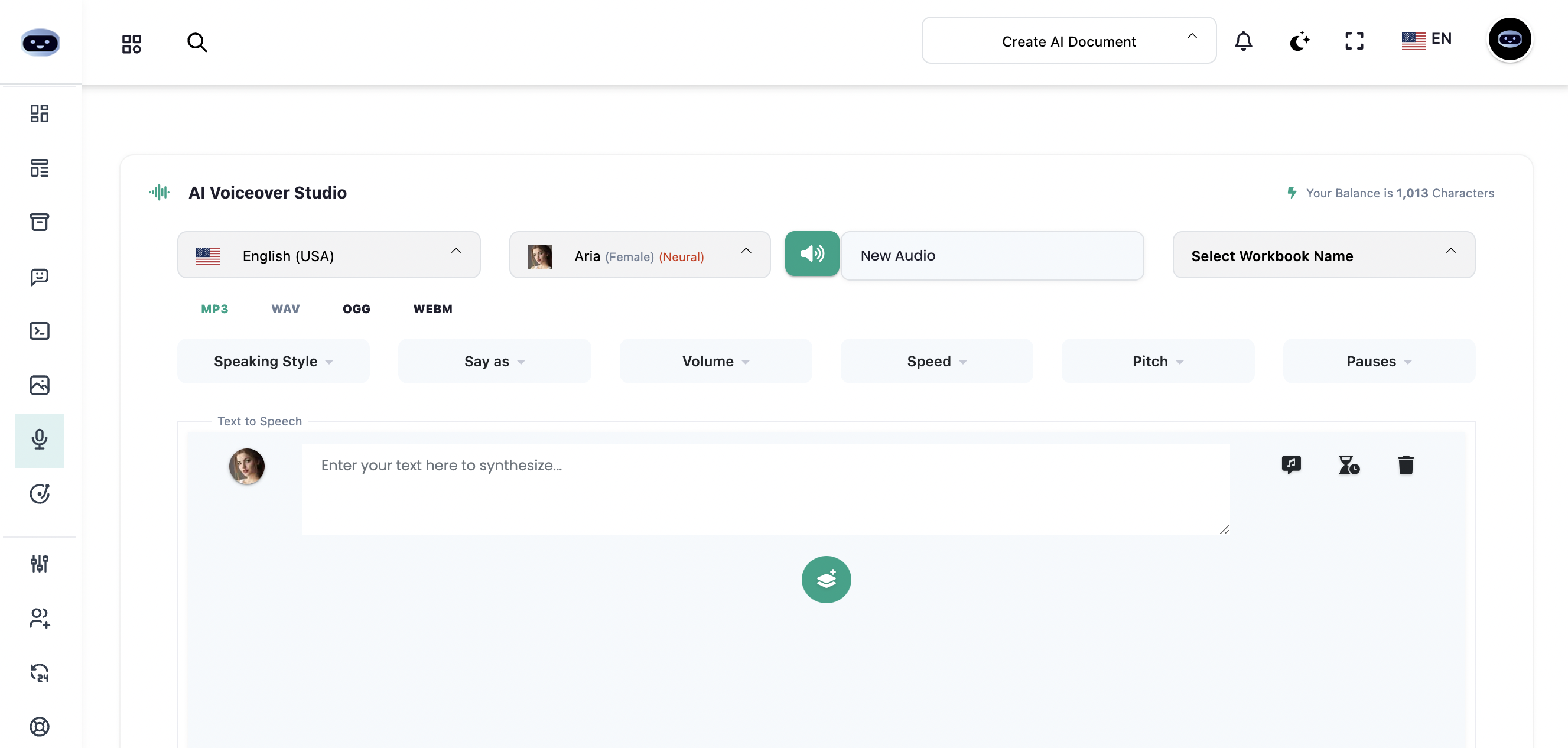Click the speech music icon beside the text box

[x=1292, y=465]
